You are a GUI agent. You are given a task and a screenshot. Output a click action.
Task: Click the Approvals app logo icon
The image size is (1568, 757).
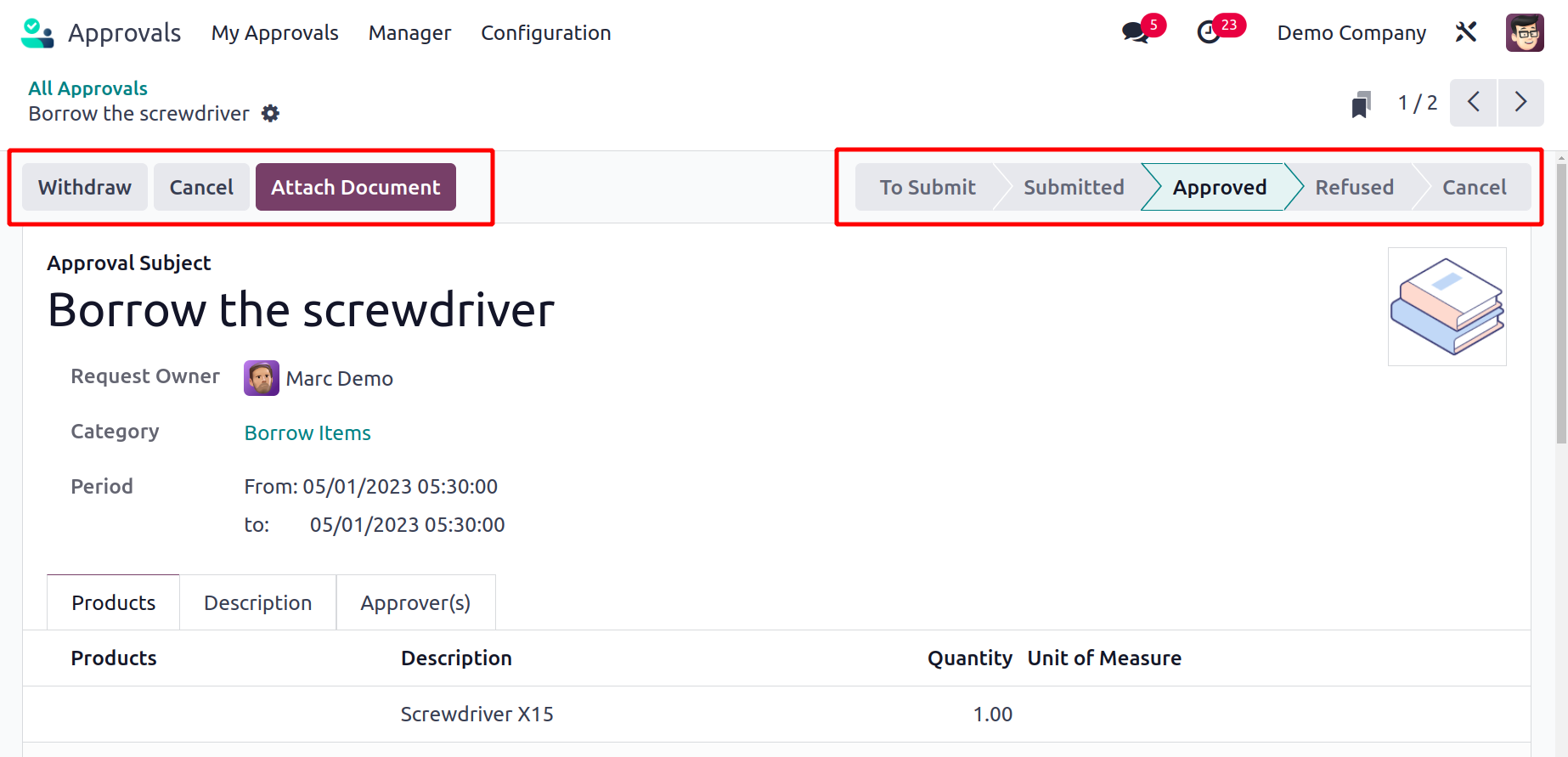(37, 33)
